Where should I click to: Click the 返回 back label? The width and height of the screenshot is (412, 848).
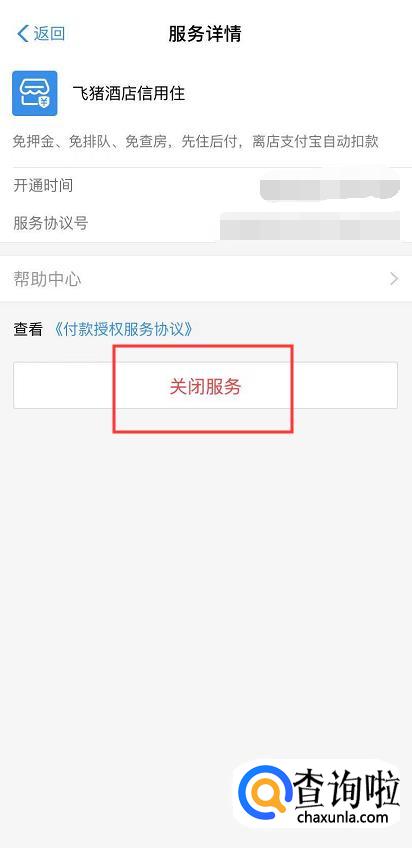(49, 34)
